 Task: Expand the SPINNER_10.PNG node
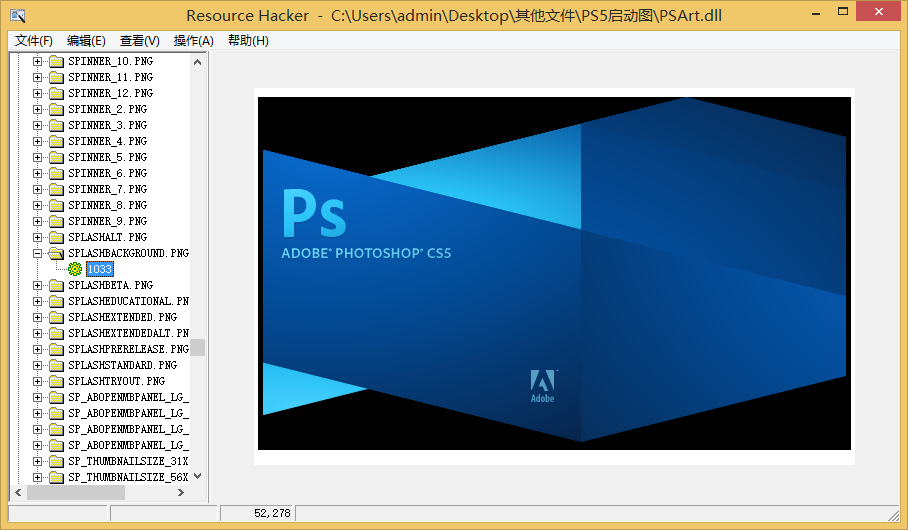tap(38, 61)
